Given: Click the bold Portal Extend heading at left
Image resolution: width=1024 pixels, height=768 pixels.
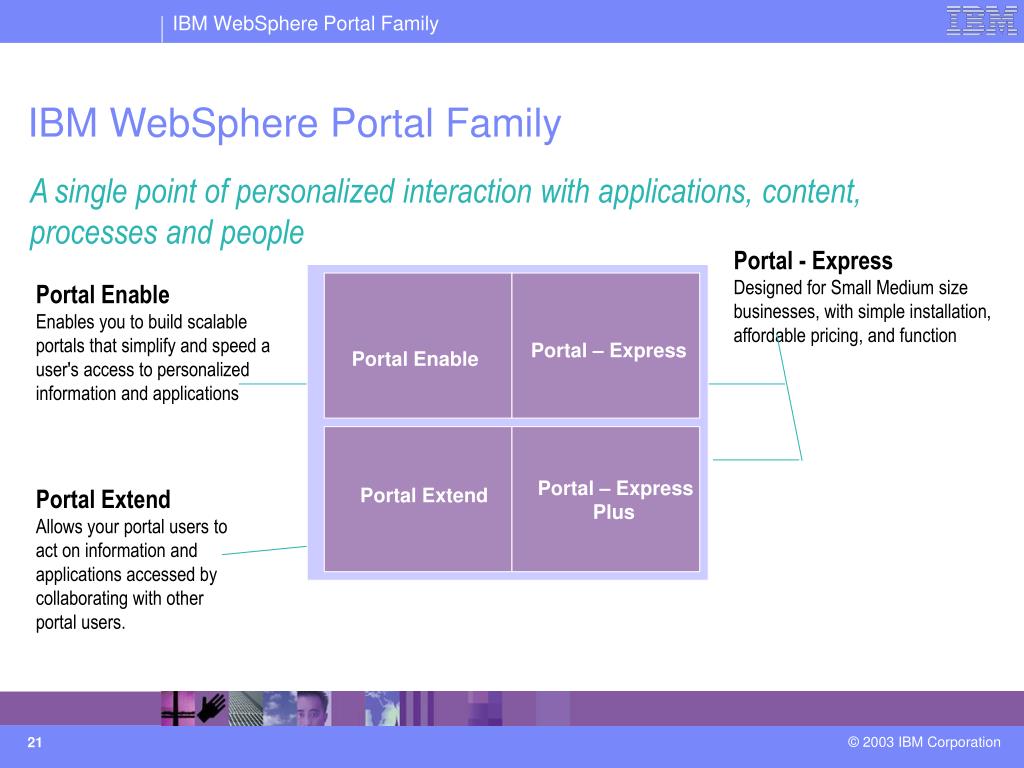Looking at the screenshot, I should [103, 500].
